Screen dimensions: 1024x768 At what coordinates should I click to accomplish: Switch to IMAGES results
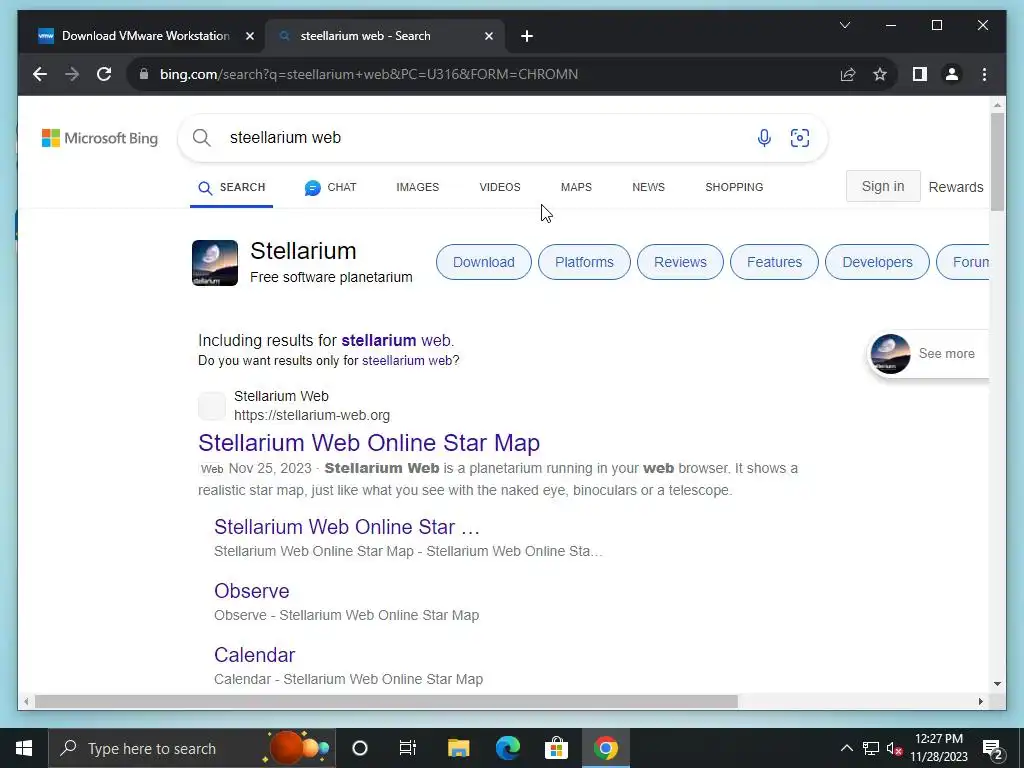pos(417,187)
